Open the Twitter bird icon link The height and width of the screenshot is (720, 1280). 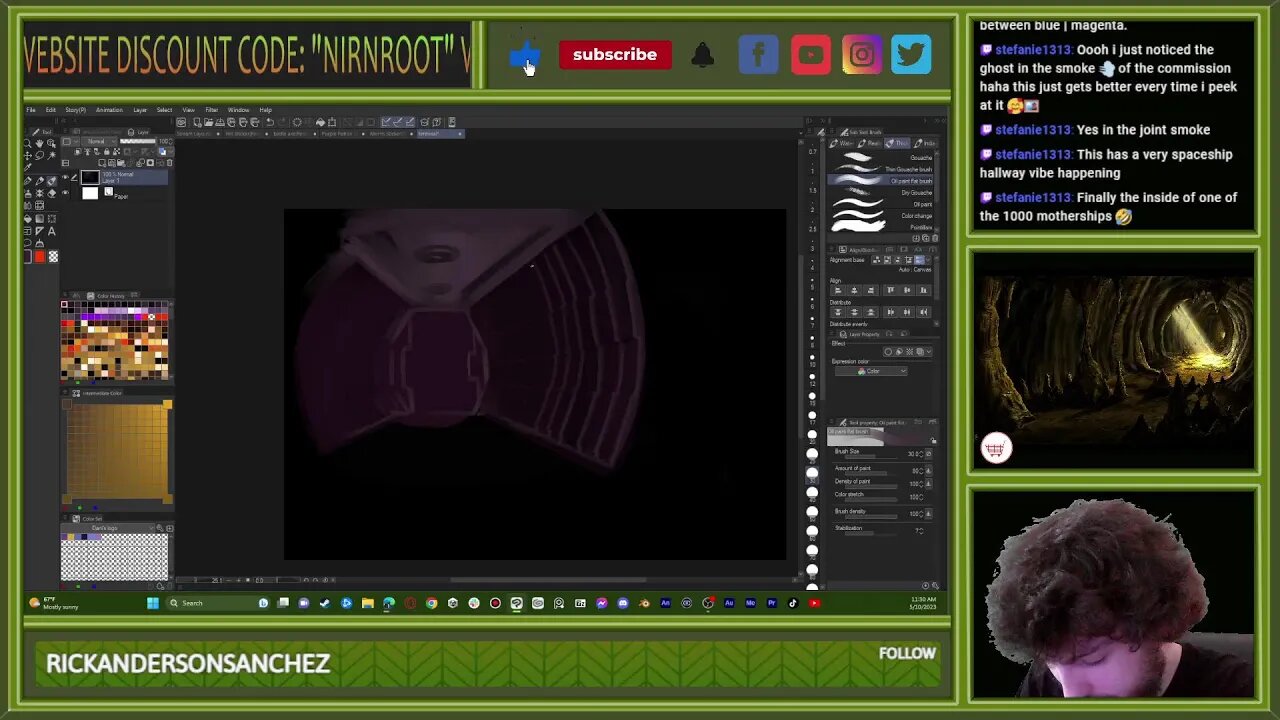pyautogui.click(x=911, y=55)
